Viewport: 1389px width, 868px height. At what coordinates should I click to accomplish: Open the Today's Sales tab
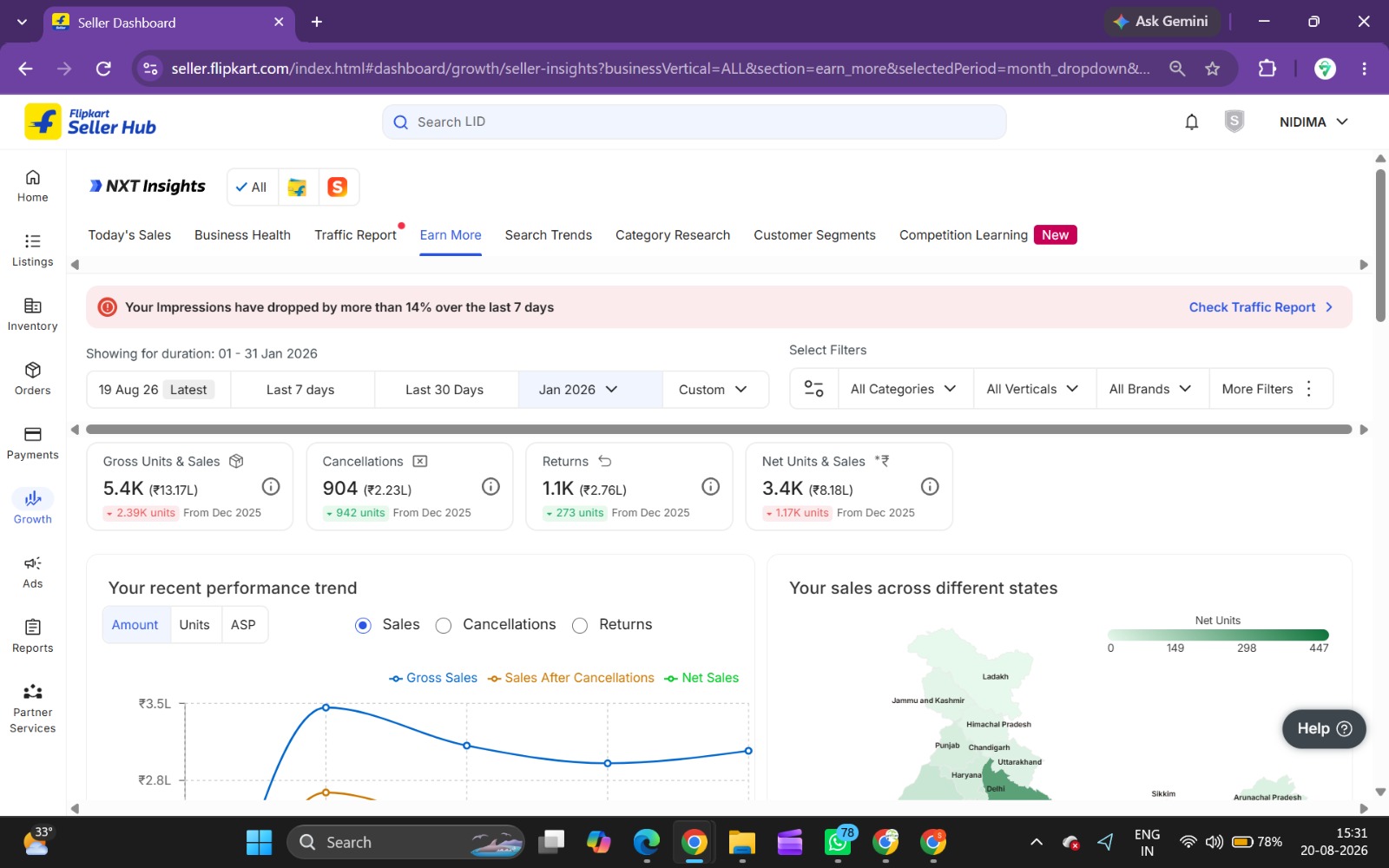click(129, 235)
